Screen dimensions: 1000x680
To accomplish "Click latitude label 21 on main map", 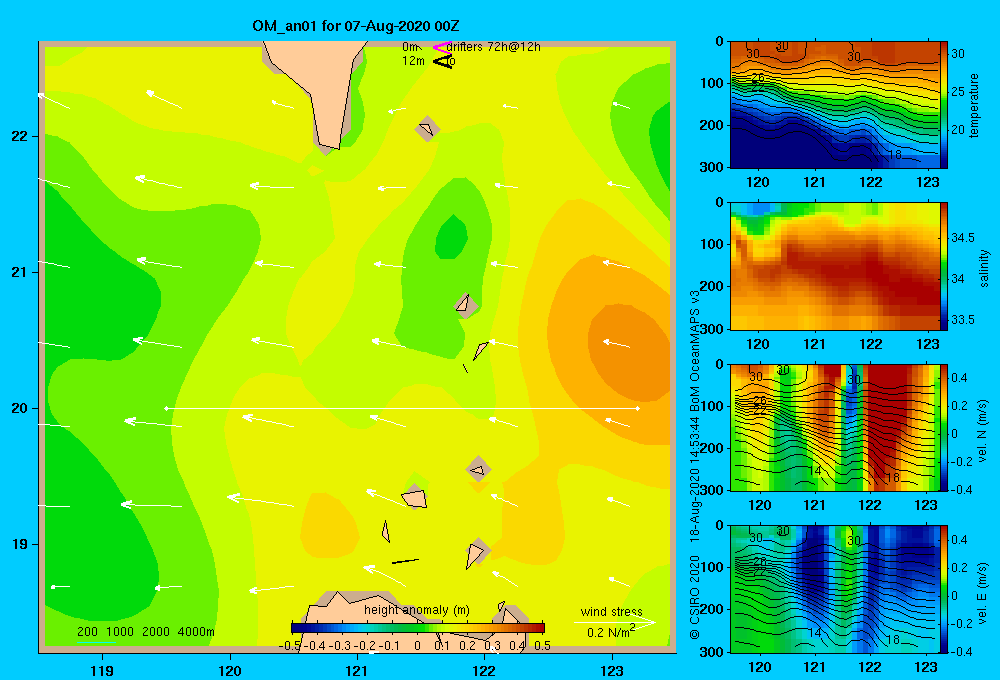I will pos(20,272).
